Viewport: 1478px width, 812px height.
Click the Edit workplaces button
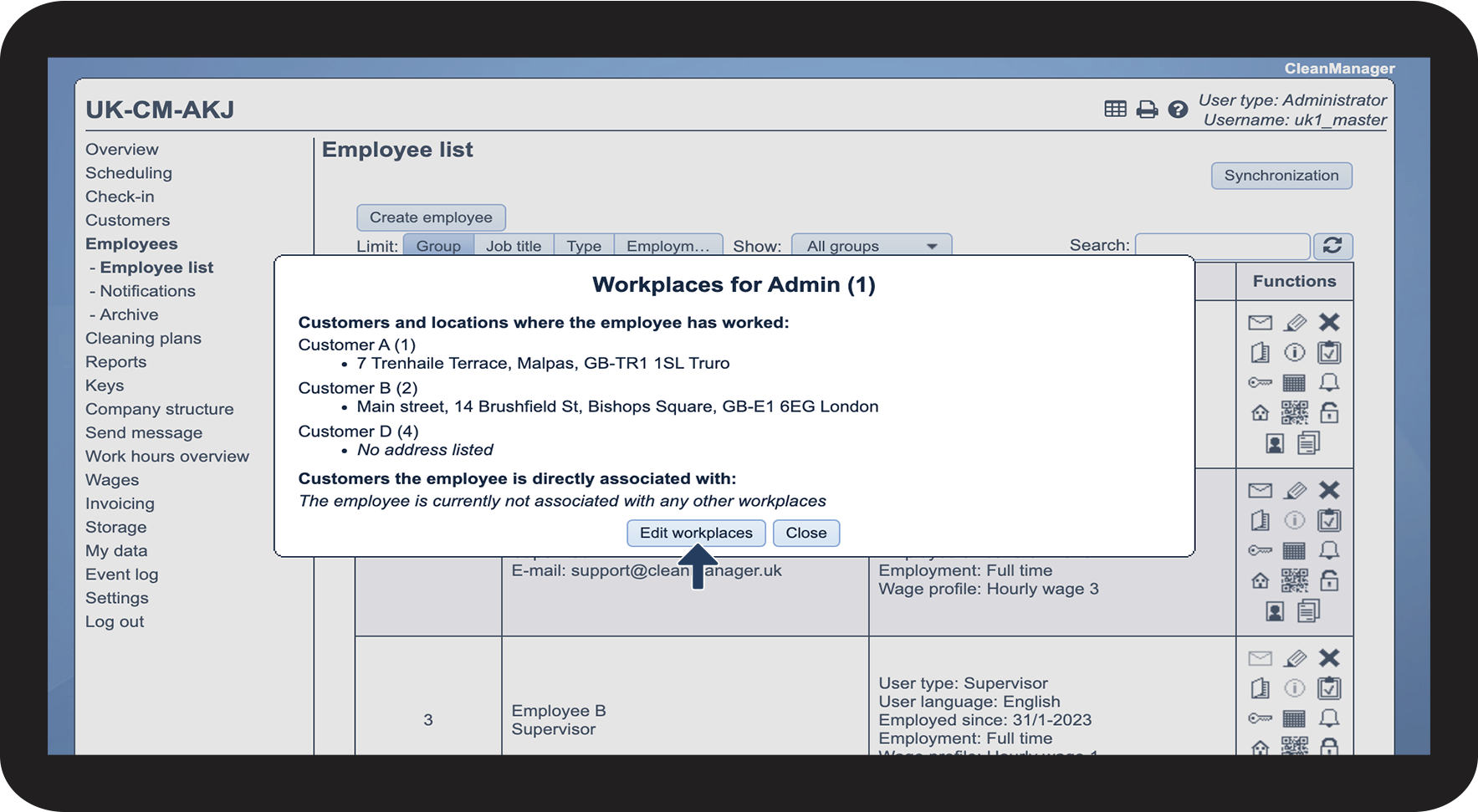pyautogui.click(x=696, y=533)
